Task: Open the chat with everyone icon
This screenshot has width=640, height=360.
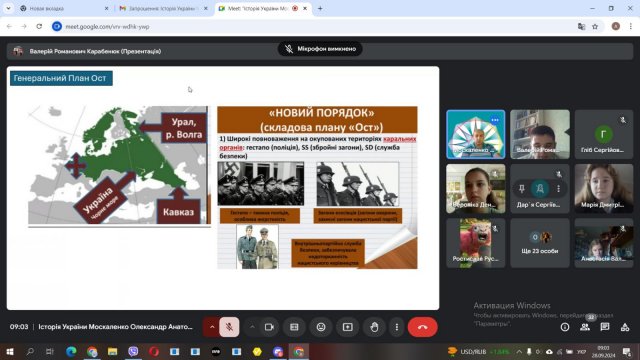Action: click(605, 327)
